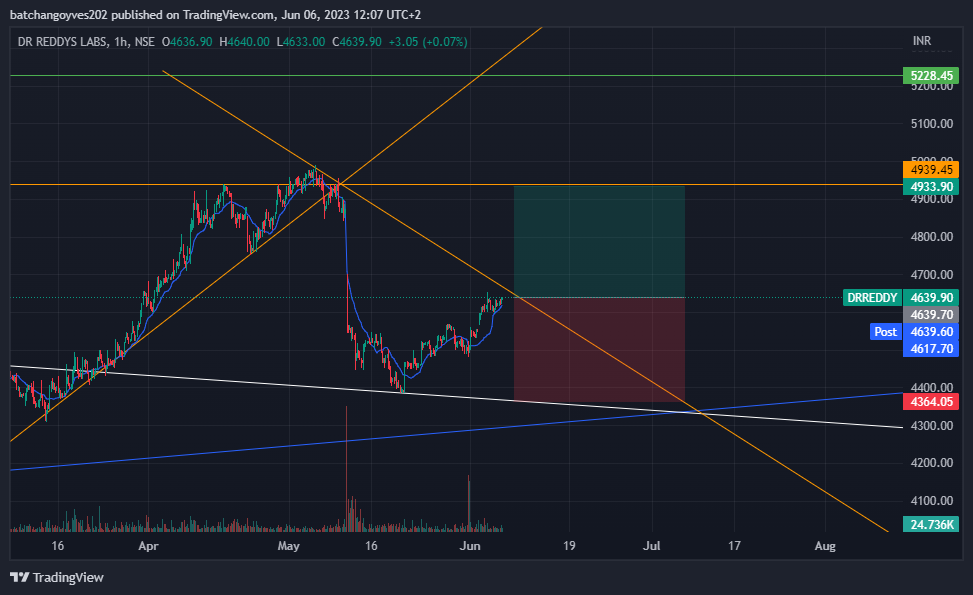Click the blue 4639.60 post-market price label
The image size is (973, 595).
[x=931, y=331]
